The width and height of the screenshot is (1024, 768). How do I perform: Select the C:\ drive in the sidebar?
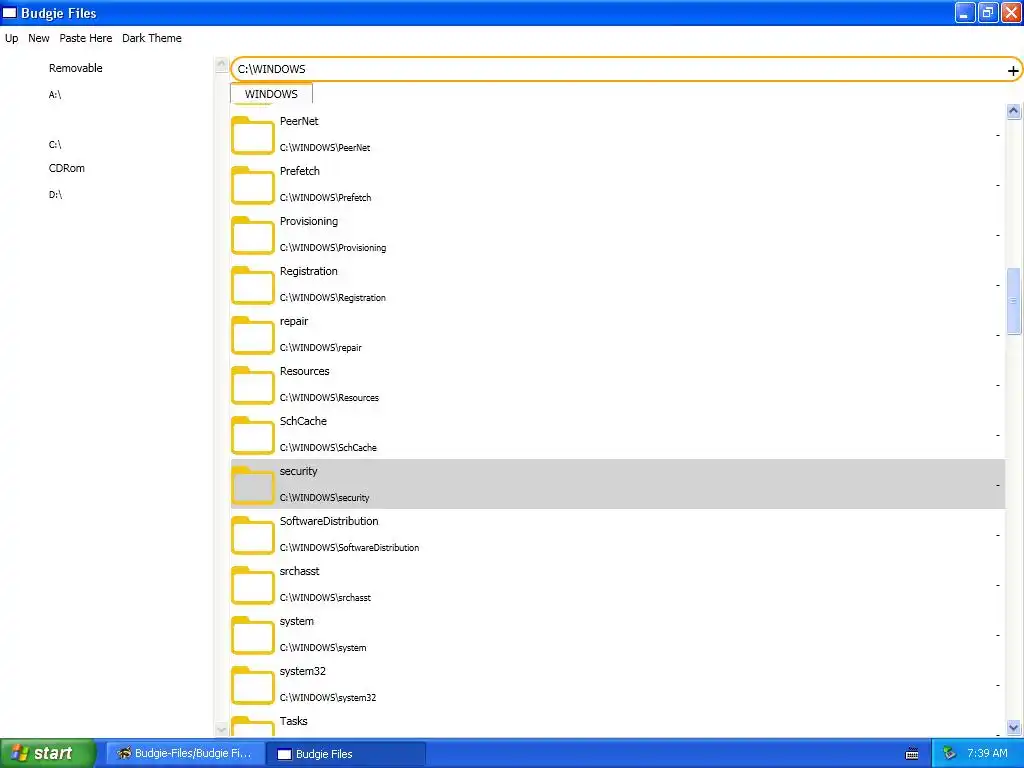pyautogui.click(x=55, y=144)
